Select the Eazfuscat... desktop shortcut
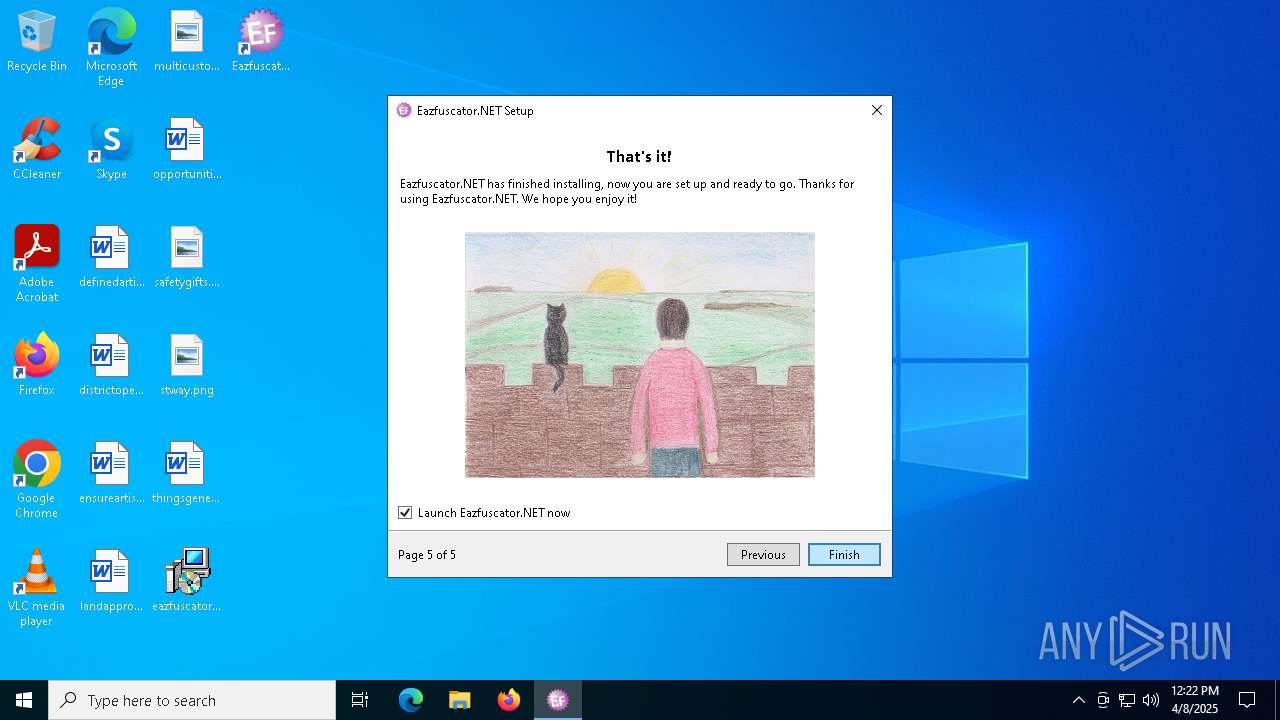Screen dimensions: 1280x720 (260, 41)
